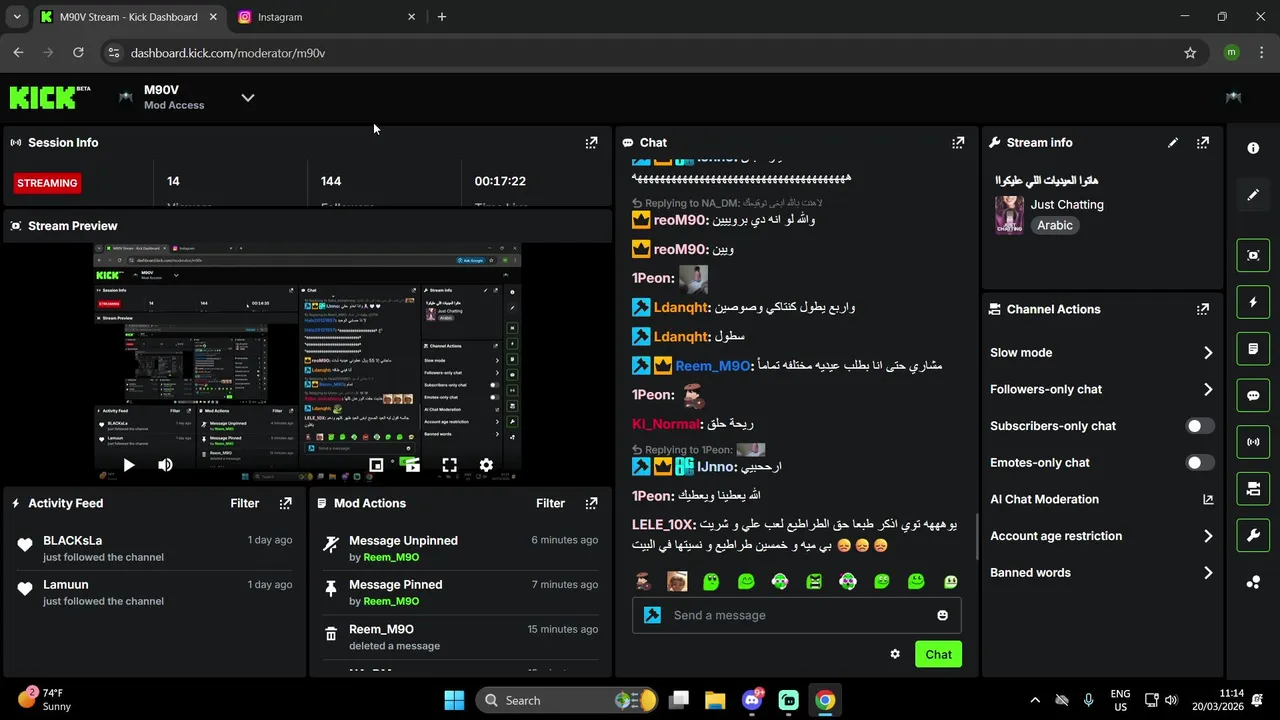Open emoji picker in message box
Viewport: 1280px width, 720px height.
pos(942,615)
